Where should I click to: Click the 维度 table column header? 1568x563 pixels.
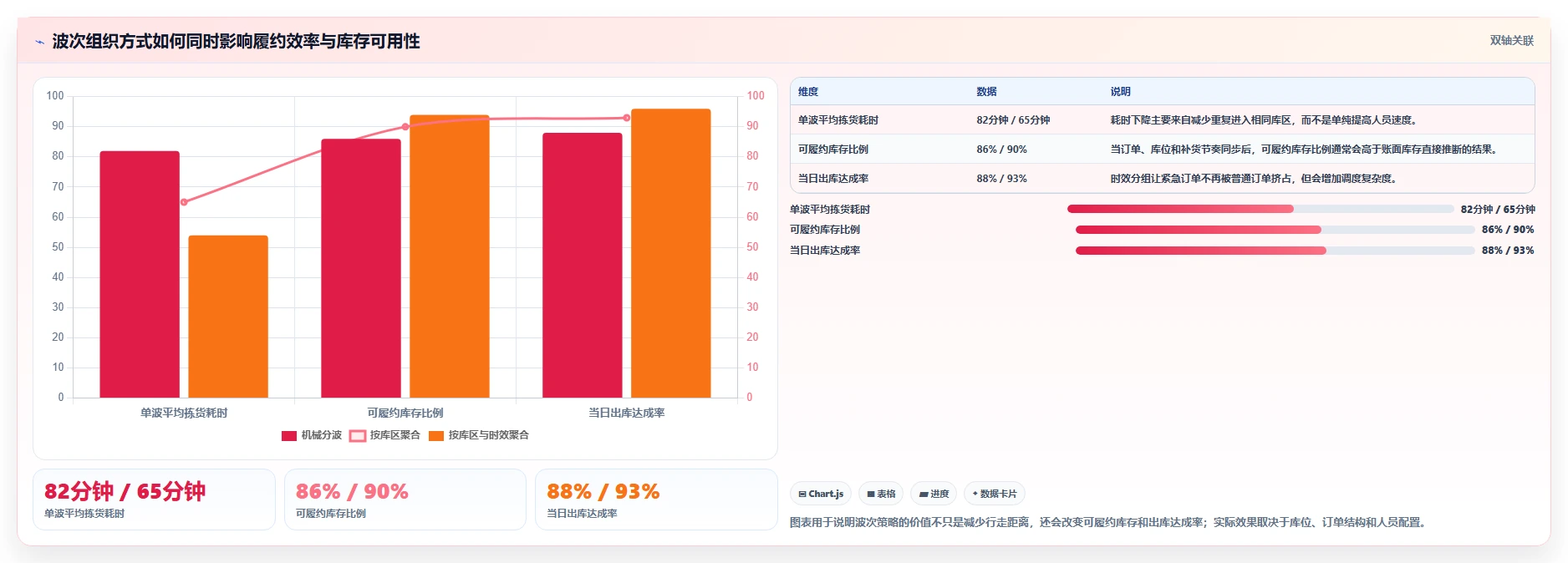pyautogui.click(x=808, y=92)
